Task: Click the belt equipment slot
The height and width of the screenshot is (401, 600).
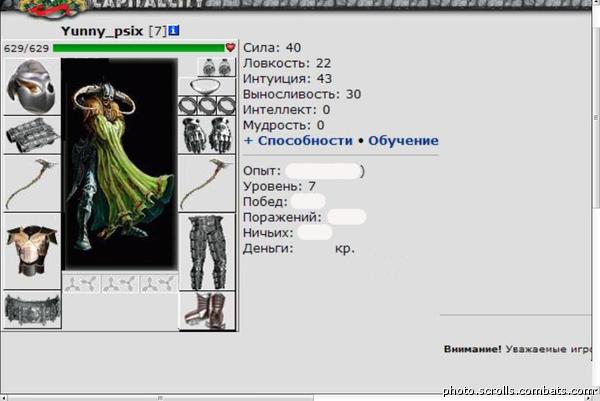Action: point(32,310)
